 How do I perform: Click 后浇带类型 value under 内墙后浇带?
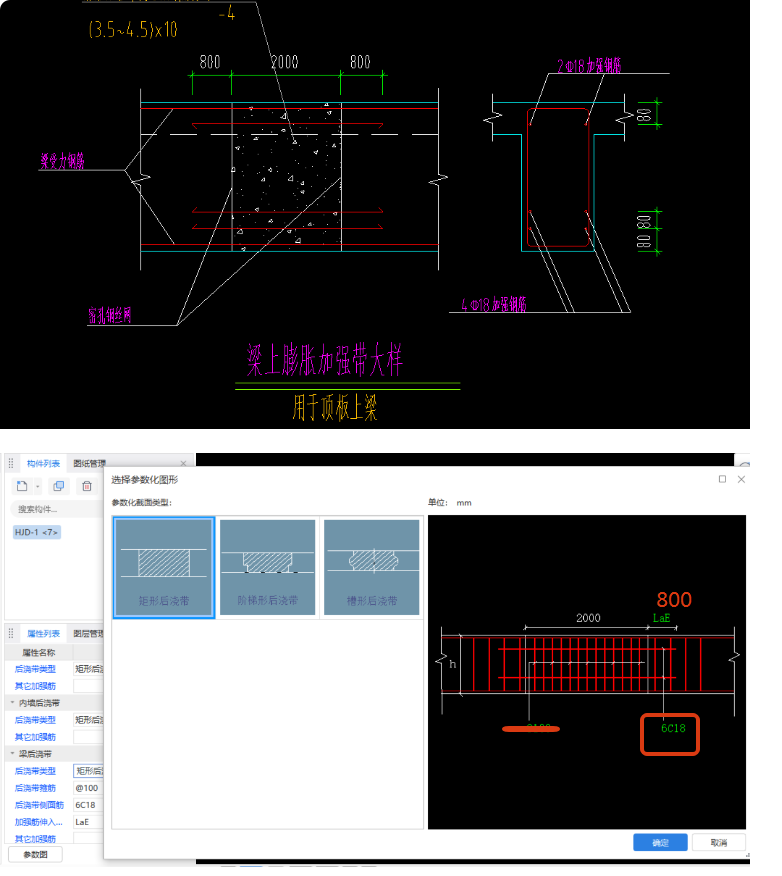[88, 720]
